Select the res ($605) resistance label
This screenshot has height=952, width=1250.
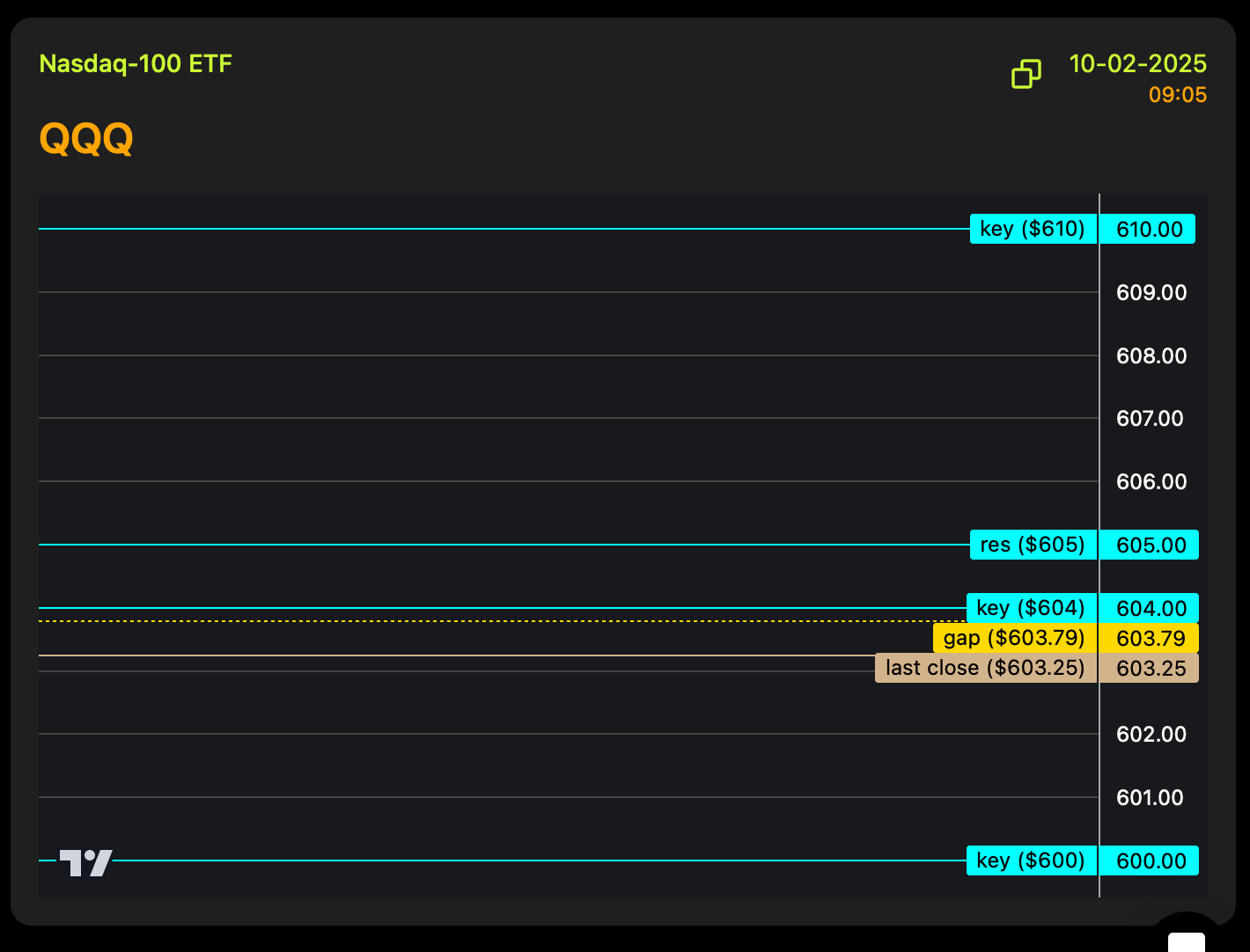(1033, 545)
